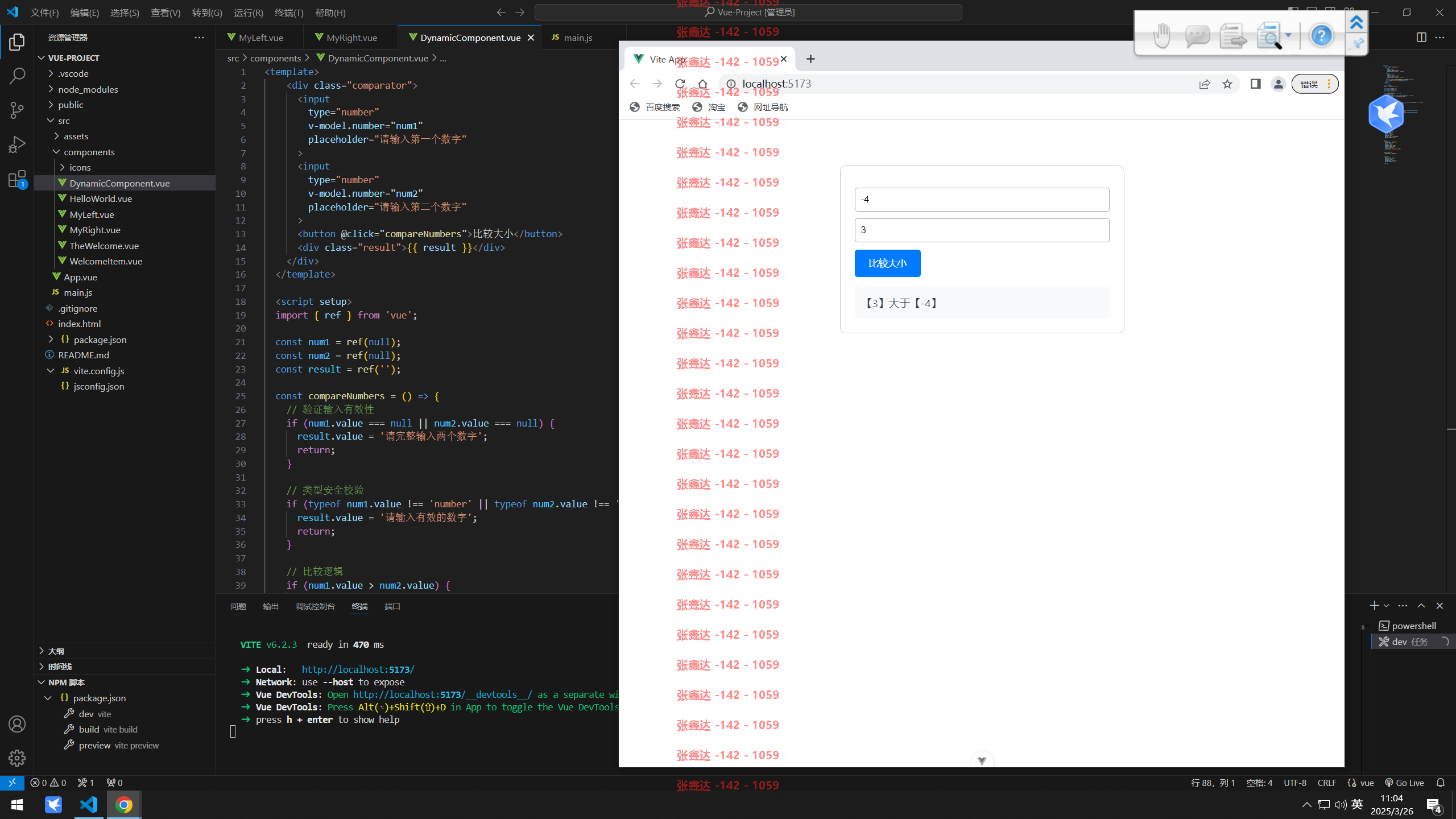Expand the 大纲 outline section
The image size is (1456, 819).
click(56, 651)
